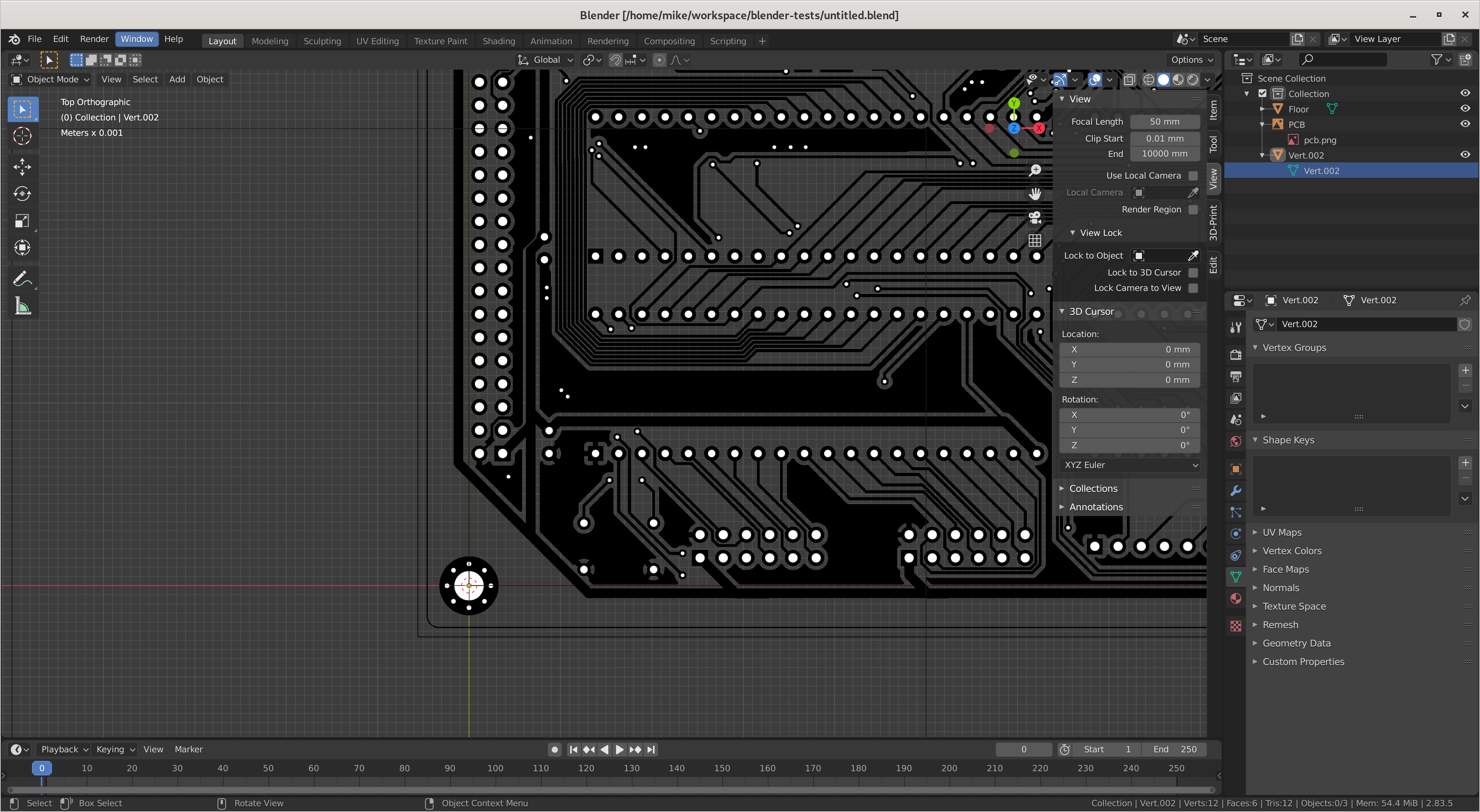
Task: Expand the UV Maps panel
Action: click(x=1282, y=532)
